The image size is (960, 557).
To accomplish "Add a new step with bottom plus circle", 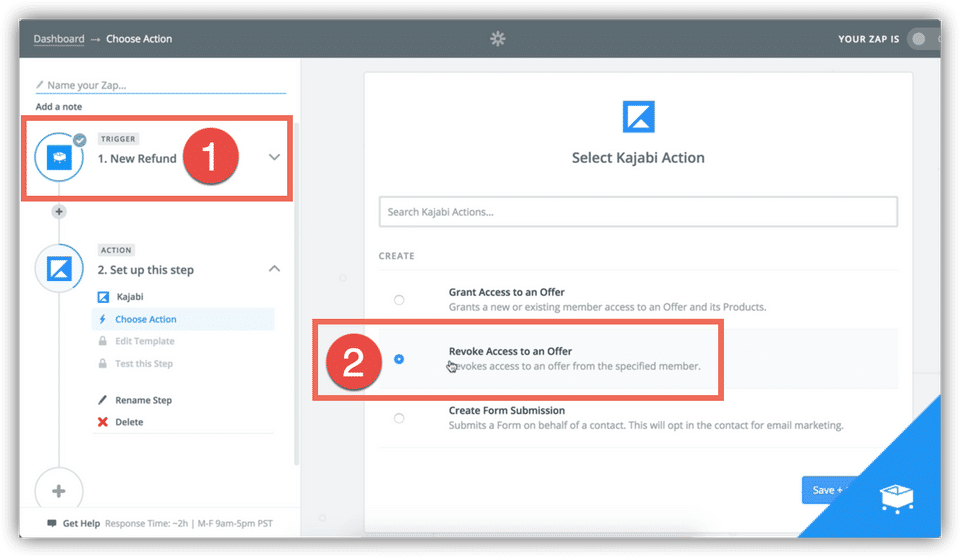I will coord(59,491).
